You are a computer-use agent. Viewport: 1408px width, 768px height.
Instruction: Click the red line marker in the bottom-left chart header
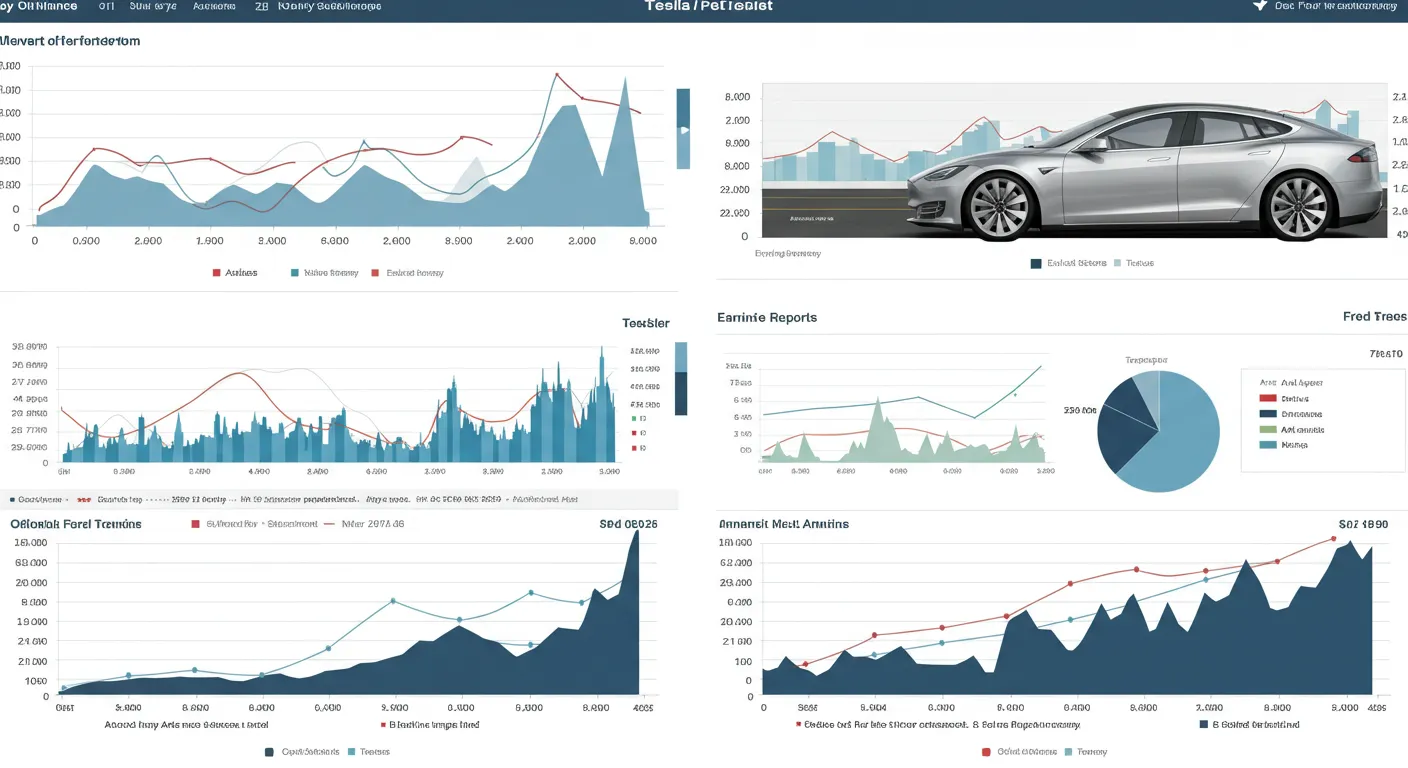(x=329, y=523)
